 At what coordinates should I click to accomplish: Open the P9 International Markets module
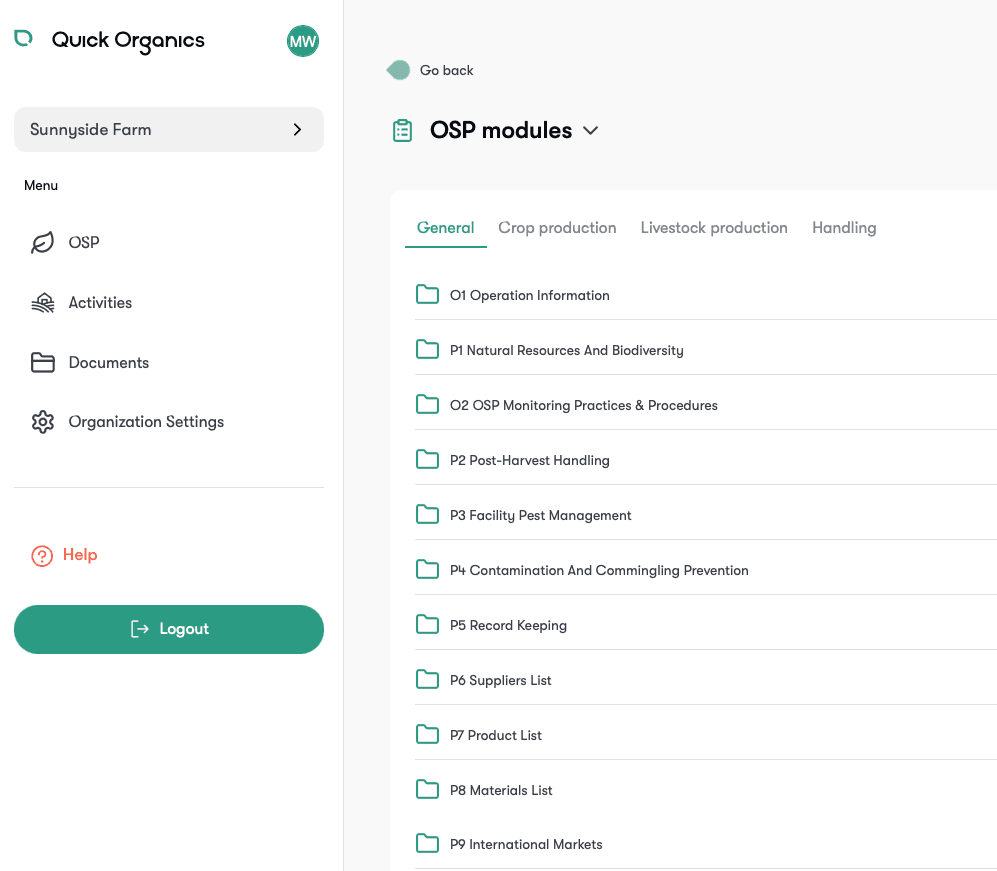[526, 844]
